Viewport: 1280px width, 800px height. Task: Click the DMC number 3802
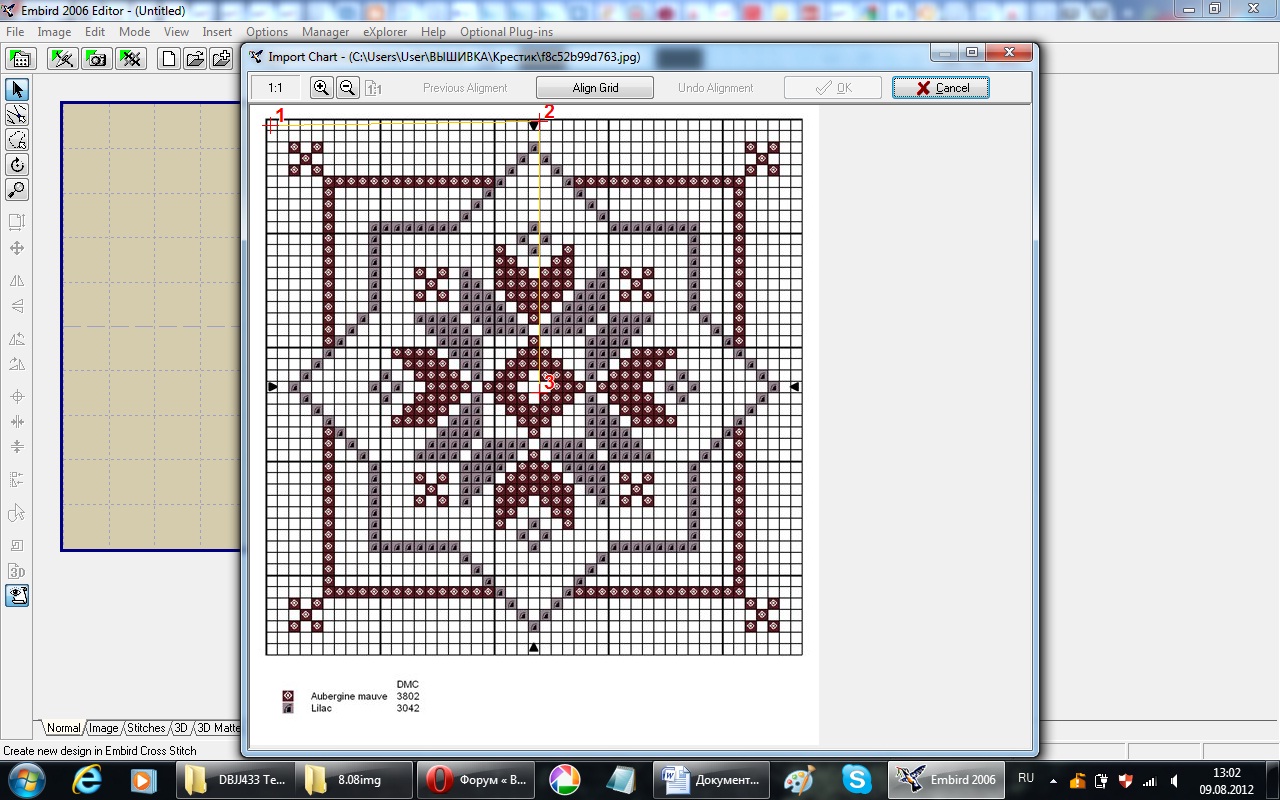tap(408, 696)
